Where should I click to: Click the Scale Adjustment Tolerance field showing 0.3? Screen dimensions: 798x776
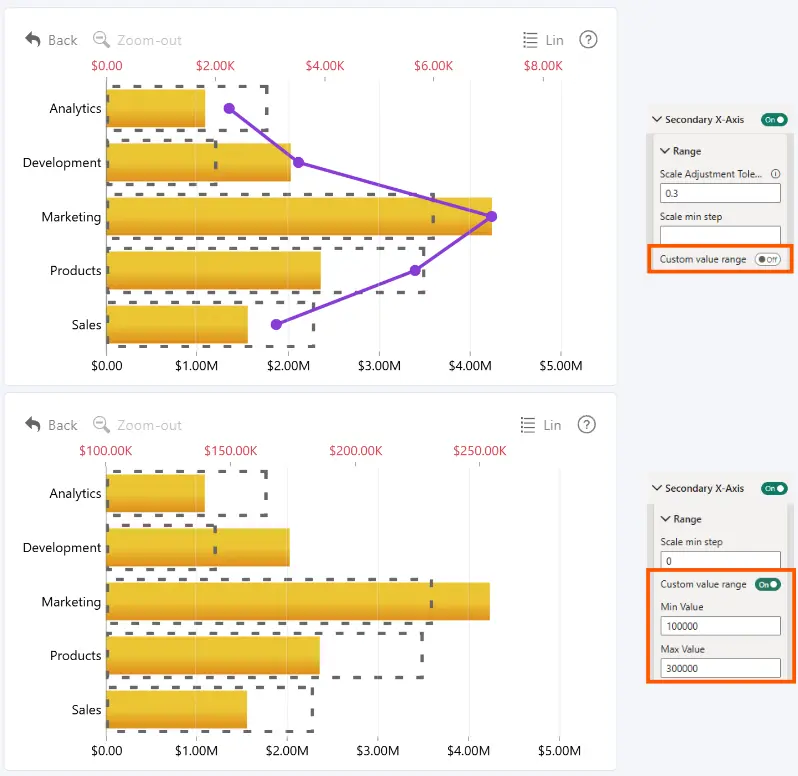point(720,193)
